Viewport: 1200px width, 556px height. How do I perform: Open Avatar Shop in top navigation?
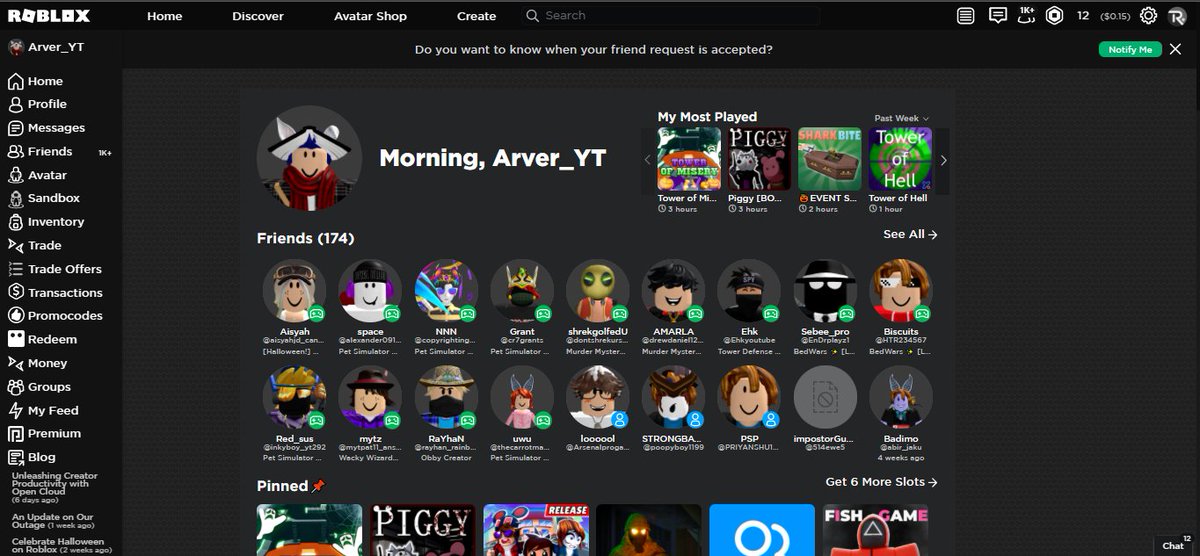[x=370, y=16]
